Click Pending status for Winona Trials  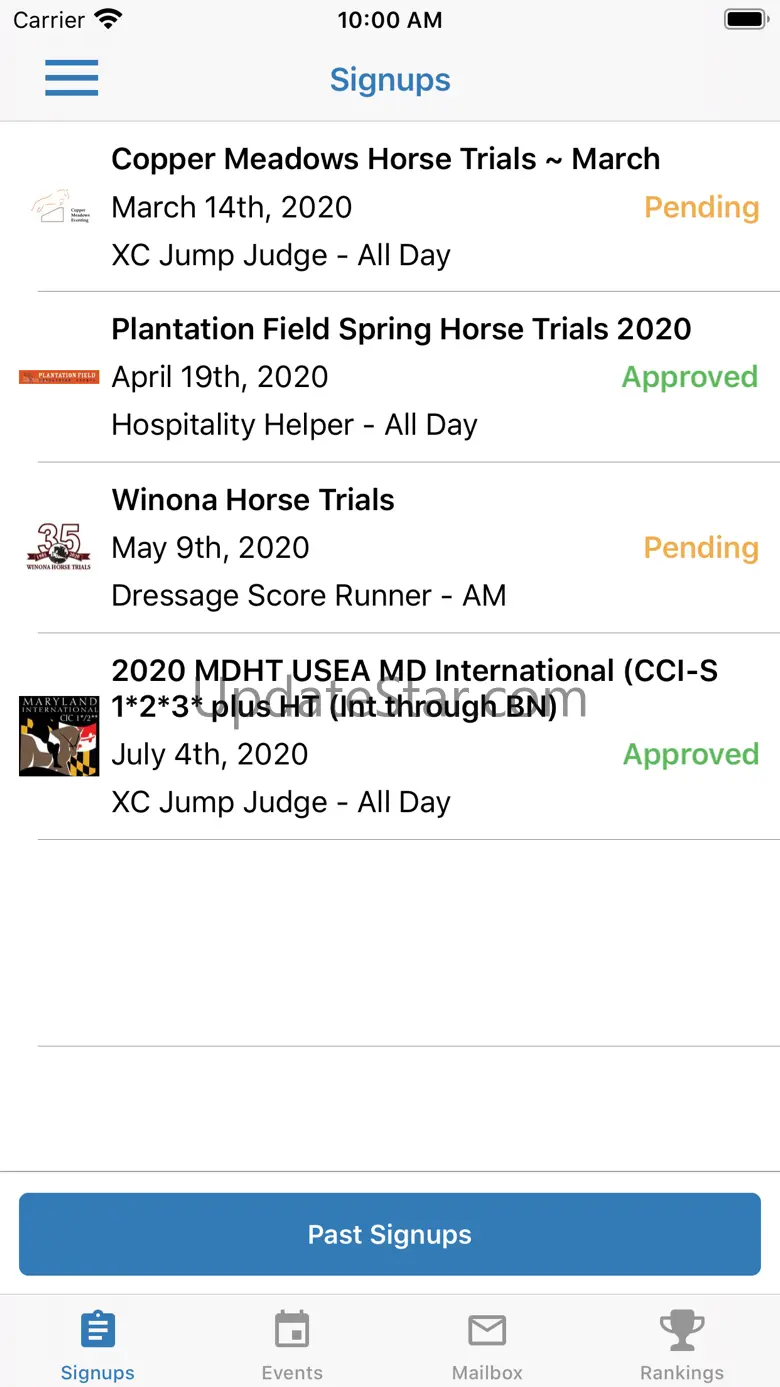point(701,547)
